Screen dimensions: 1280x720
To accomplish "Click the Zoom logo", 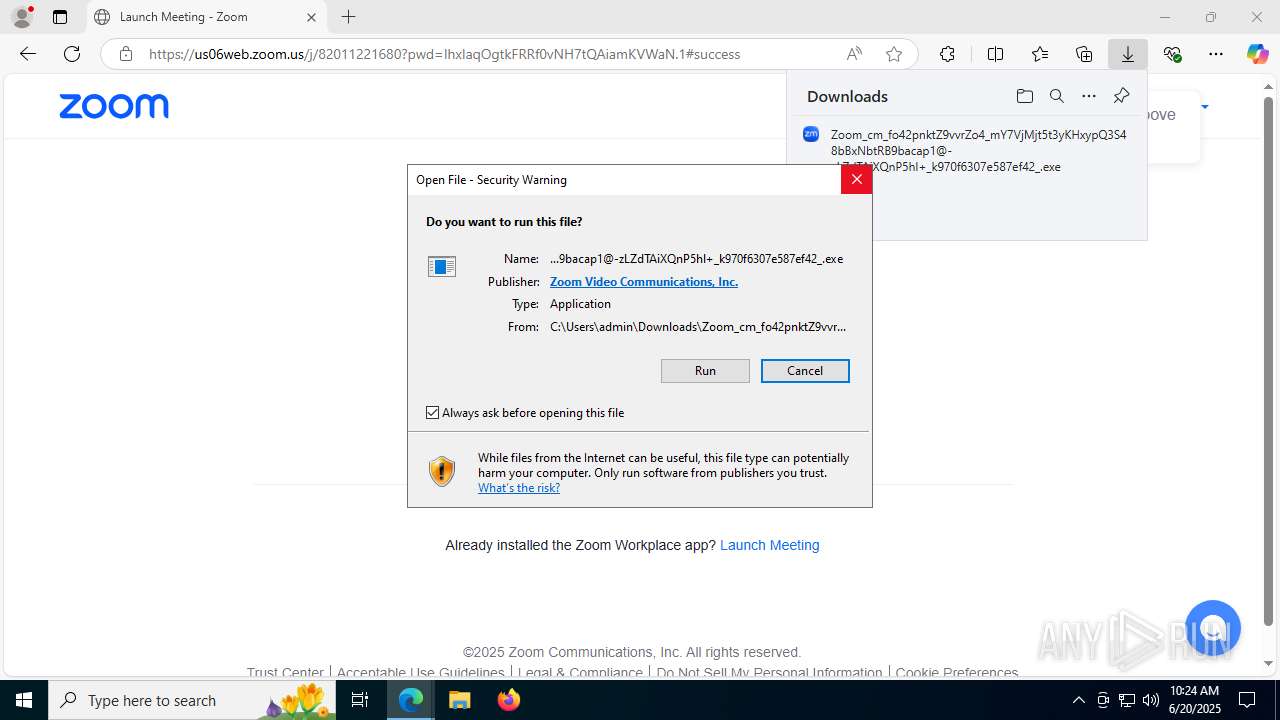I will point(114,106).
